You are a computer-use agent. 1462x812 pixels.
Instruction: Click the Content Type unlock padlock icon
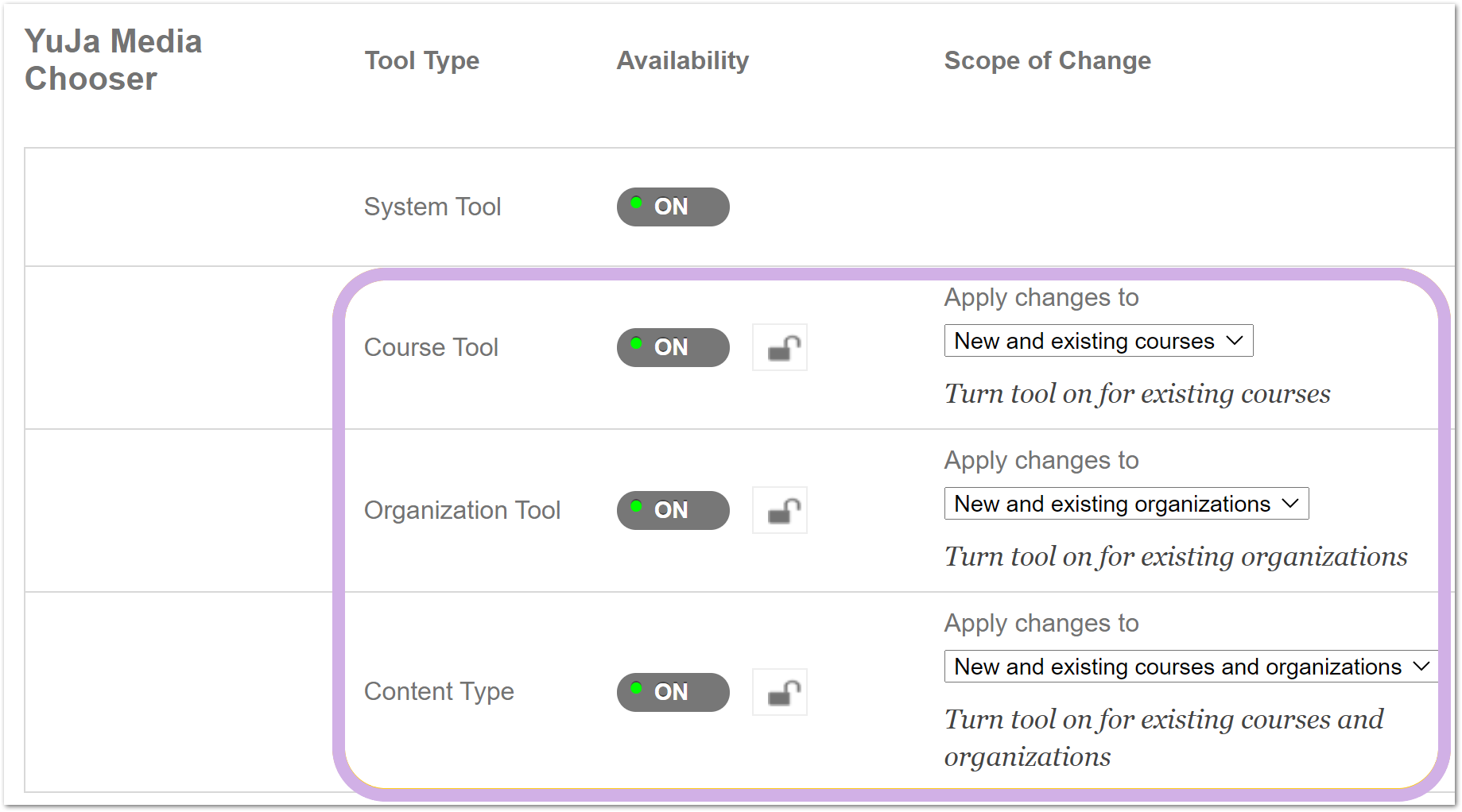pyautogui.click(x=780, y=692)
